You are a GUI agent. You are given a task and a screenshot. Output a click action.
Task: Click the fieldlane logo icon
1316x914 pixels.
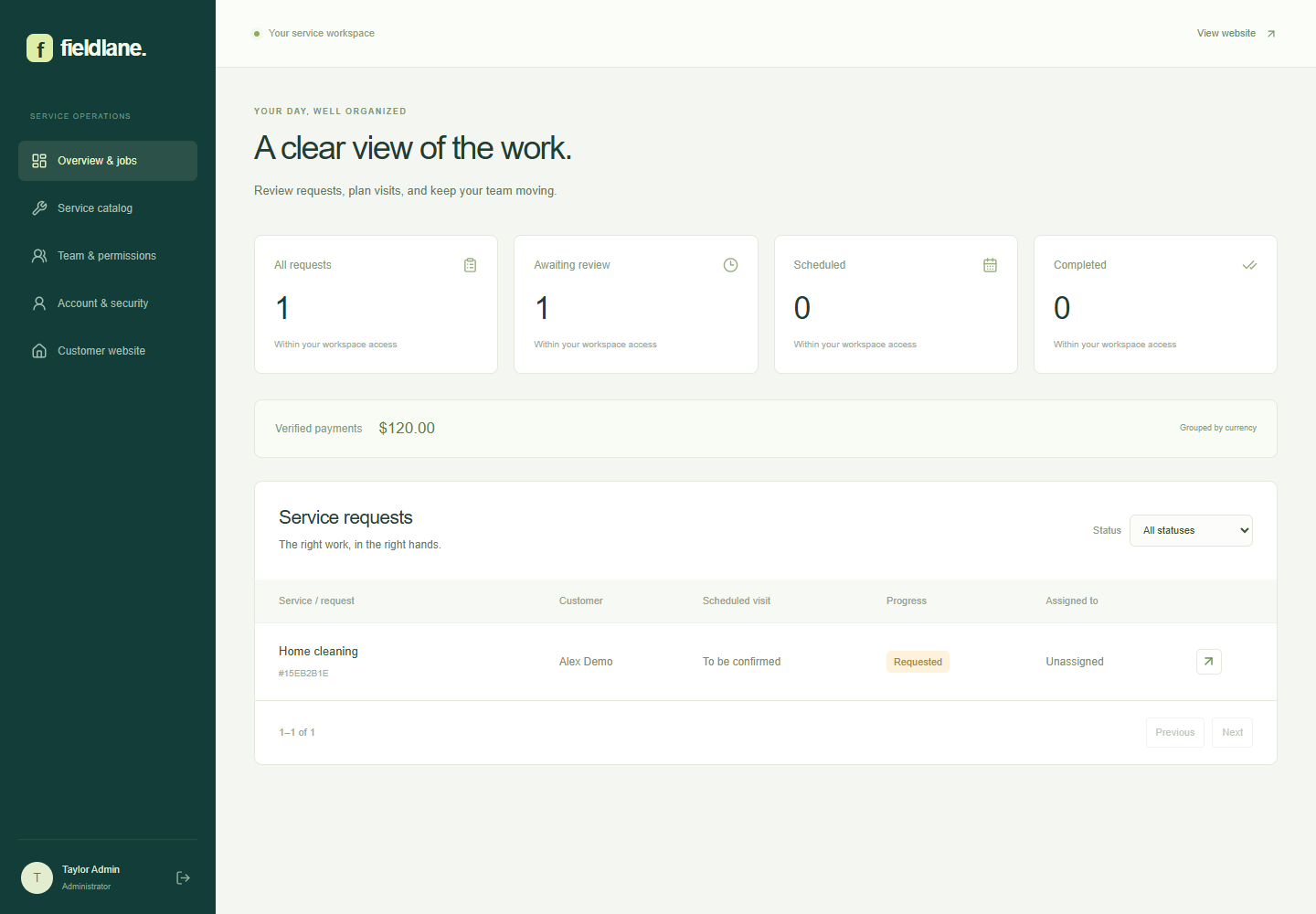(39, 48)
